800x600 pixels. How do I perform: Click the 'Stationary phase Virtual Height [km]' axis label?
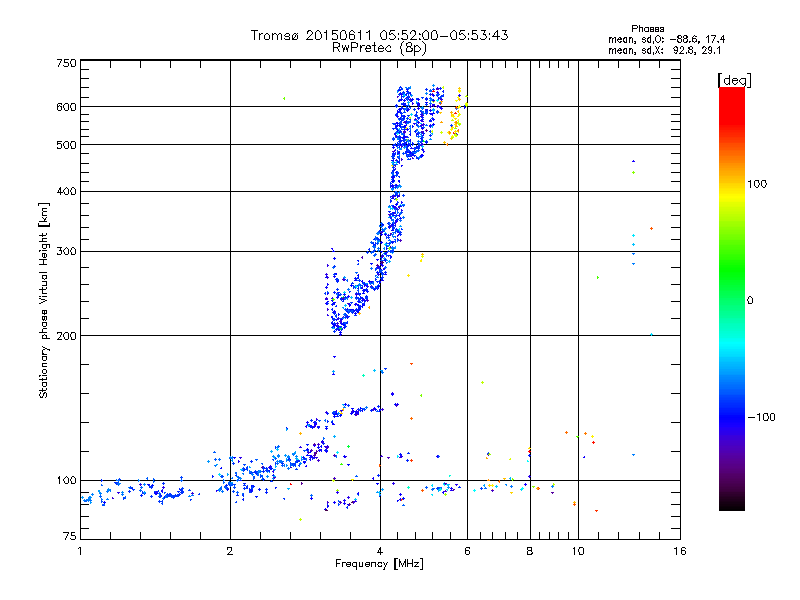point(44,301)
